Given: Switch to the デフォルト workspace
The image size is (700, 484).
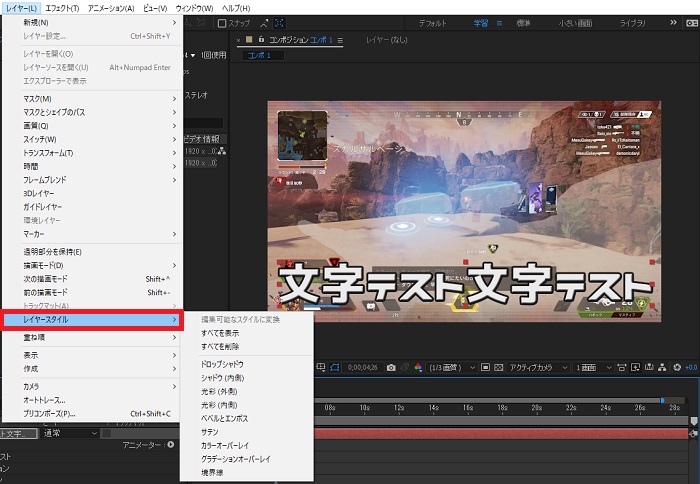Looking at the screenshot, I should pyautogui.click(x=433, y=23).
